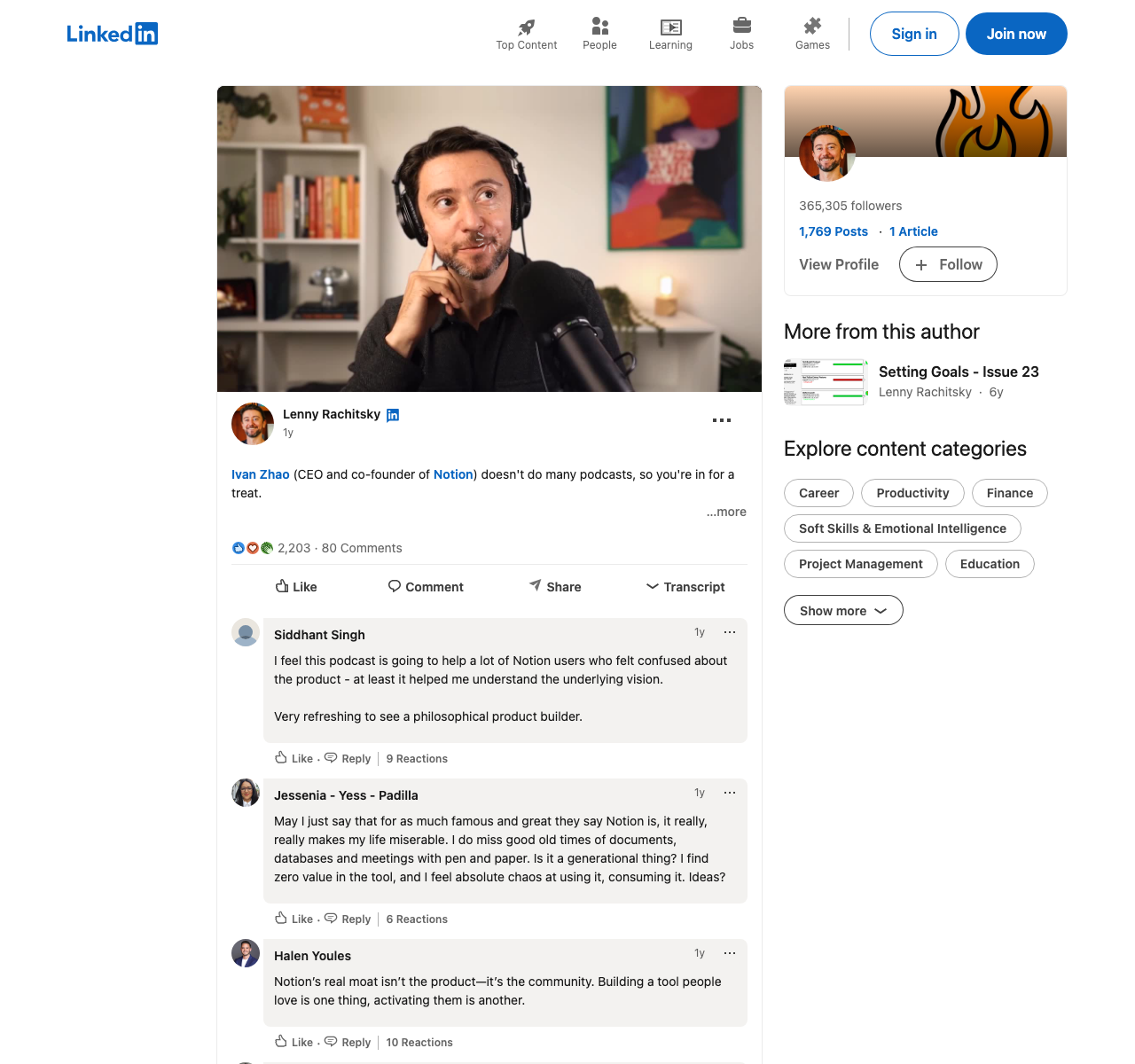Reply to Siddhant Singh's comment
1135x1064 pixels.
(x=348, y=758)
